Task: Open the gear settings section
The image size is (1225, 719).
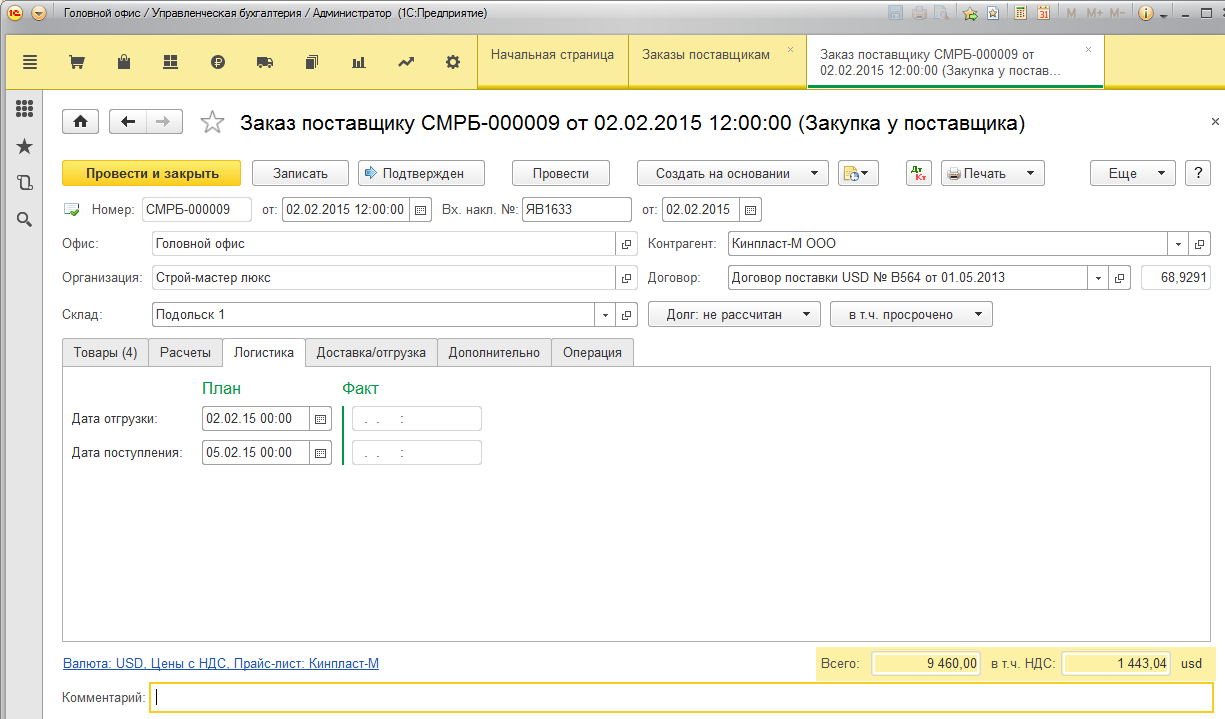Action: pyautogui.click(x=453, y=62)
